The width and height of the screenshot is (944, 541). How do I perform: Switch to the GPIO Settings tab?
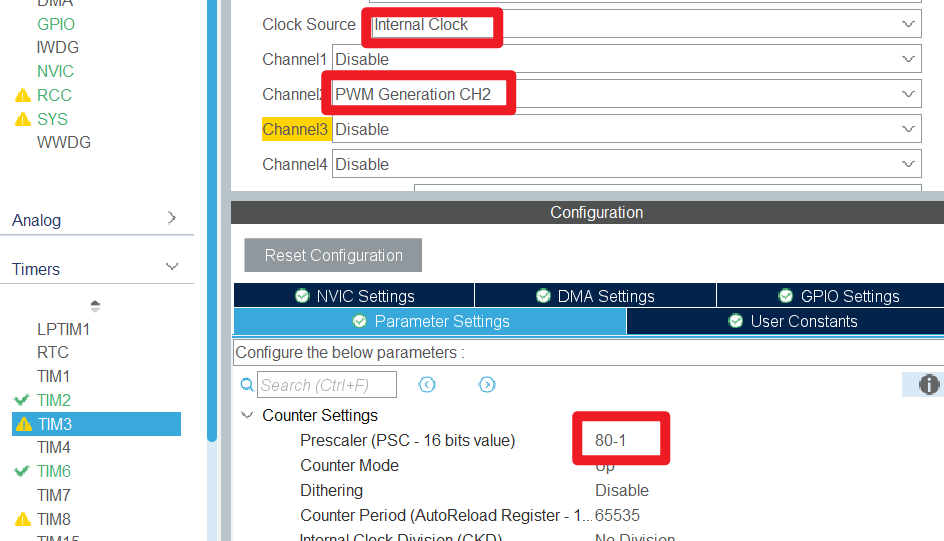tap(831, 296)
